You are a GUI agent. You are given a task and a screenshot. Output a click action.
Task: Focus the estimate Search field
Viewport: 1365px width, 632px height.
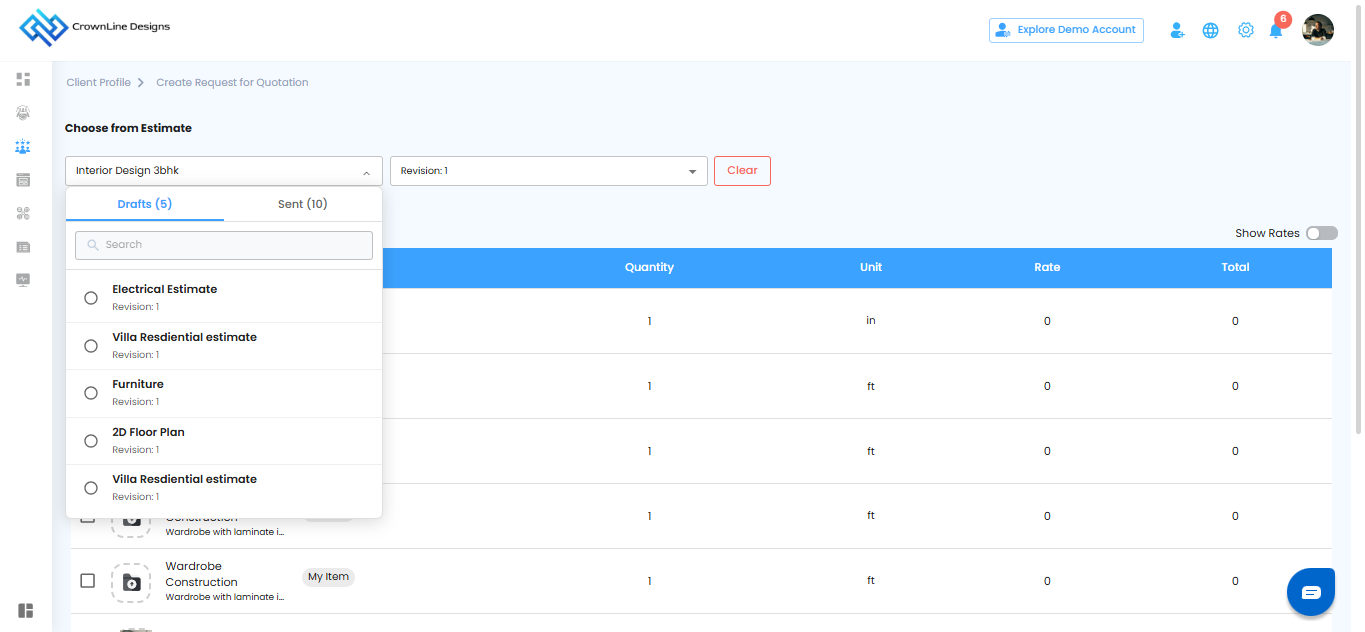[x=224, y=245]
